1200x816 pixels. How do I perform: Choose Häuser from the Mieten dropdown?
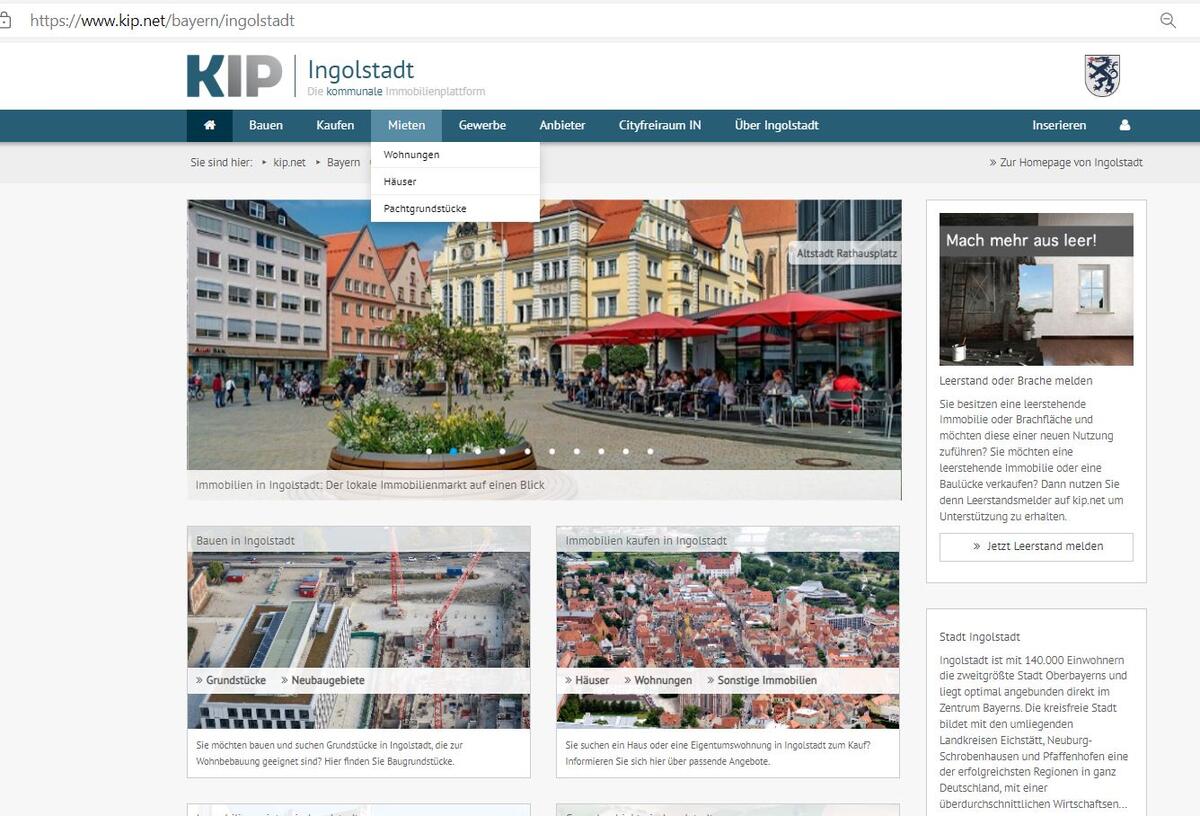400,182
